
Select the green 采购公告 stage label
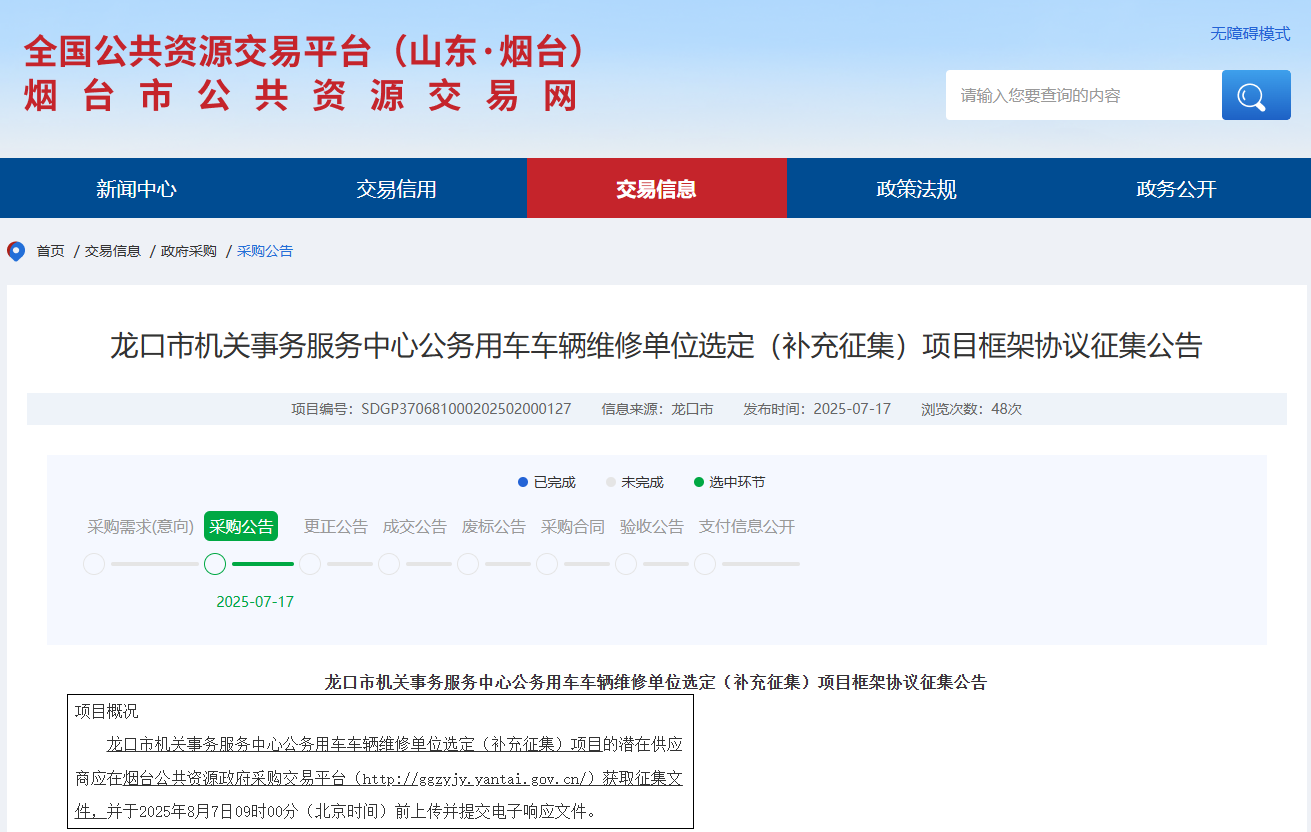click(x=241, y=526)
